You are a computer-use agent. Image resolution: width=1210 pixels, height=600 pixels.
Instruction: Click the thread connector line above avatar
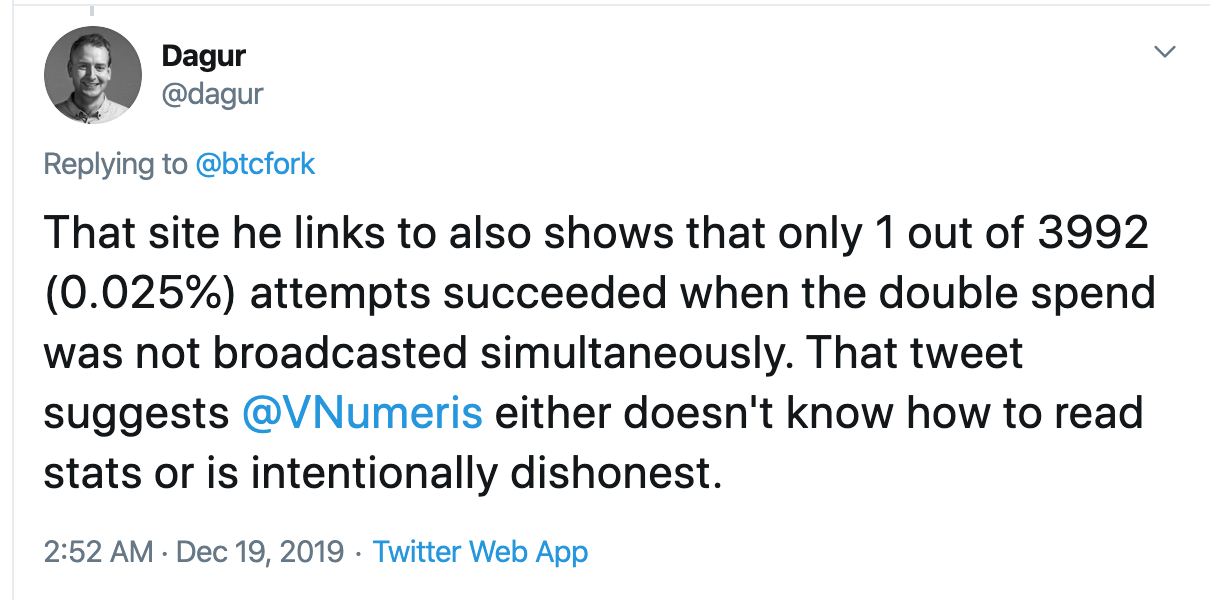[92, 9]
